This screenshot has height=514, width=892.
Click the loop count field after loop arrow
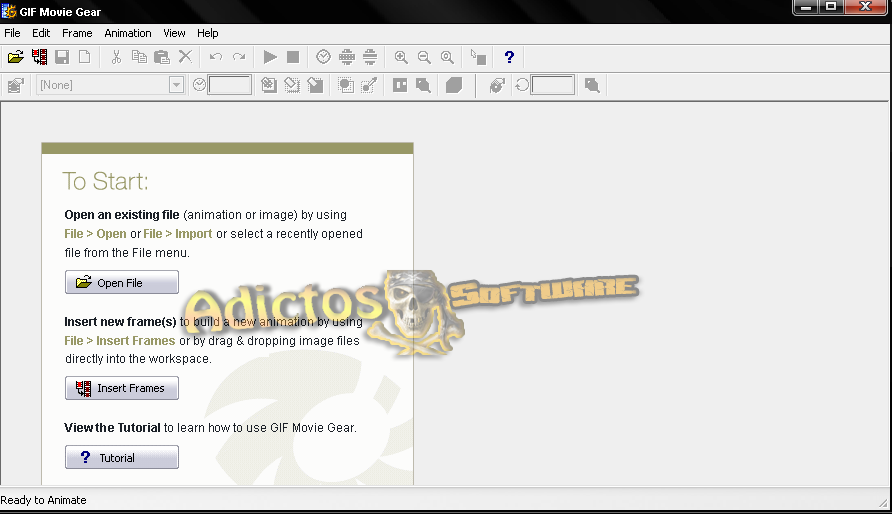tap(552, 85)
